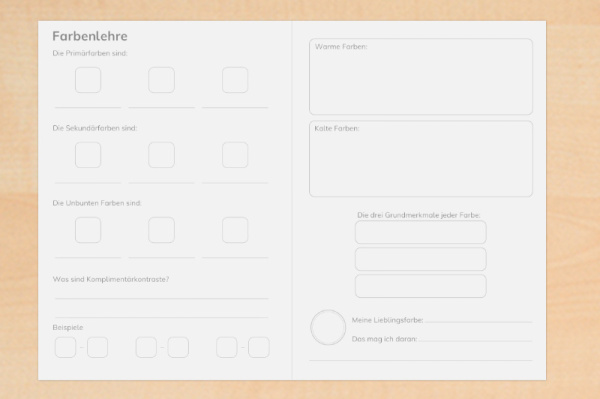
Task: Click the "Die Sekundärfarben sind:" label
Action: 95,128
